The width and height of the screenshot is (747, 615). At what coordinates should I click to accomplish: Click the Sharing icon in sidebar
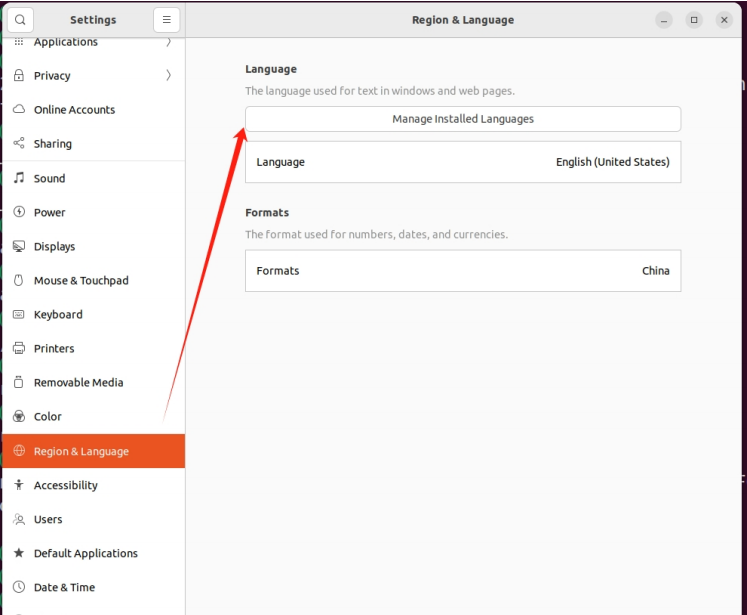(x=19, y=143)
